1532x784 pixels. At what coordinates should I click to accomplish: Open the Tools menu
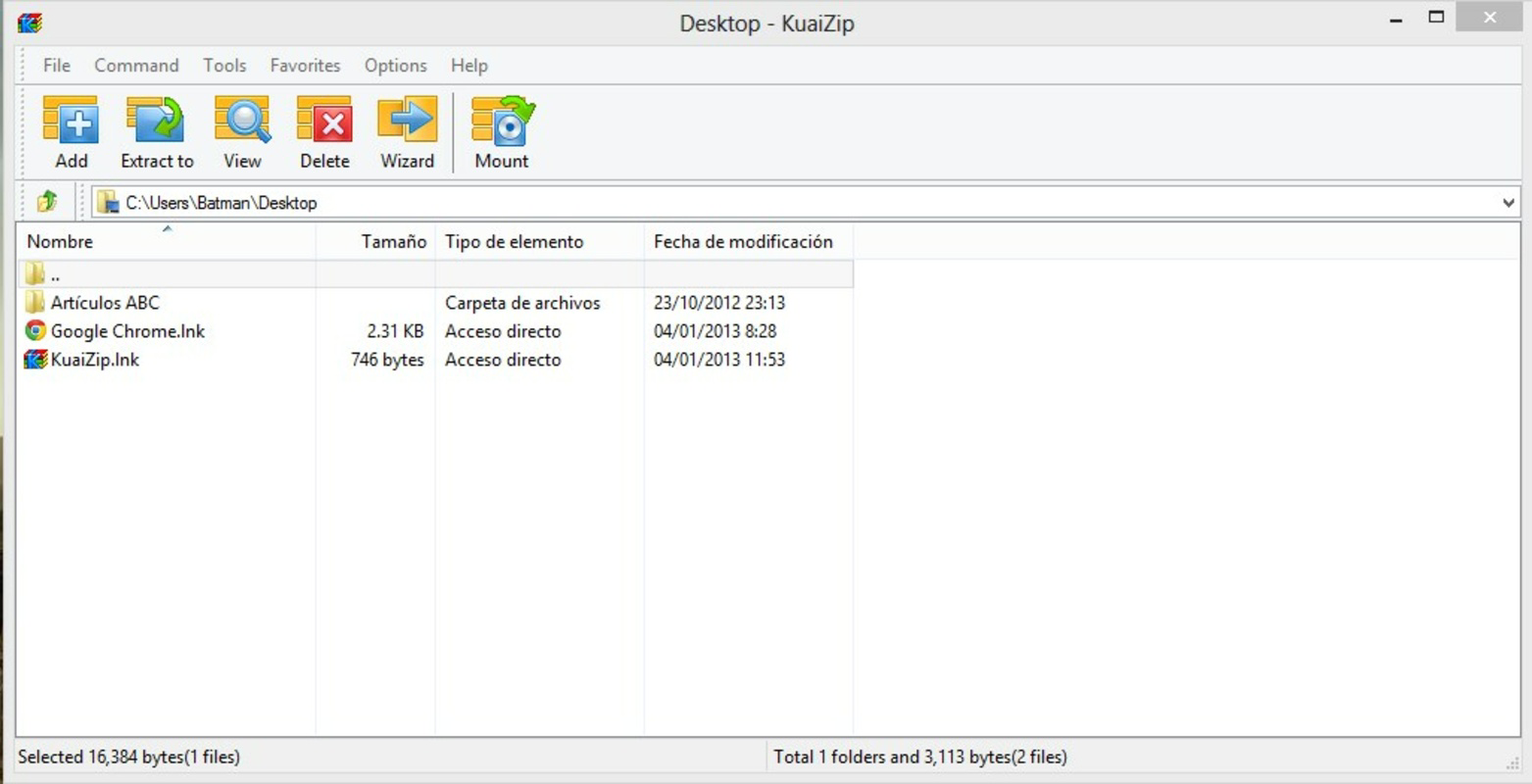(224, 66)
